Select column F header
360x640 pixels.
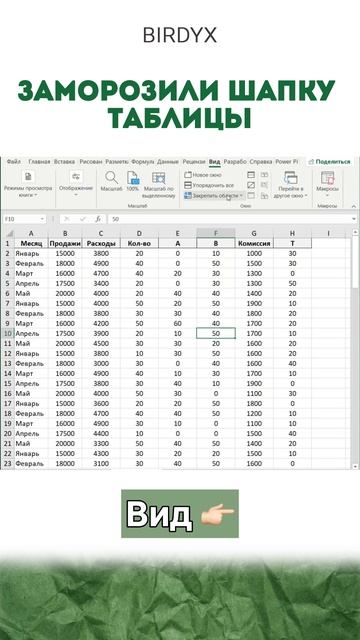click(216, 233)
